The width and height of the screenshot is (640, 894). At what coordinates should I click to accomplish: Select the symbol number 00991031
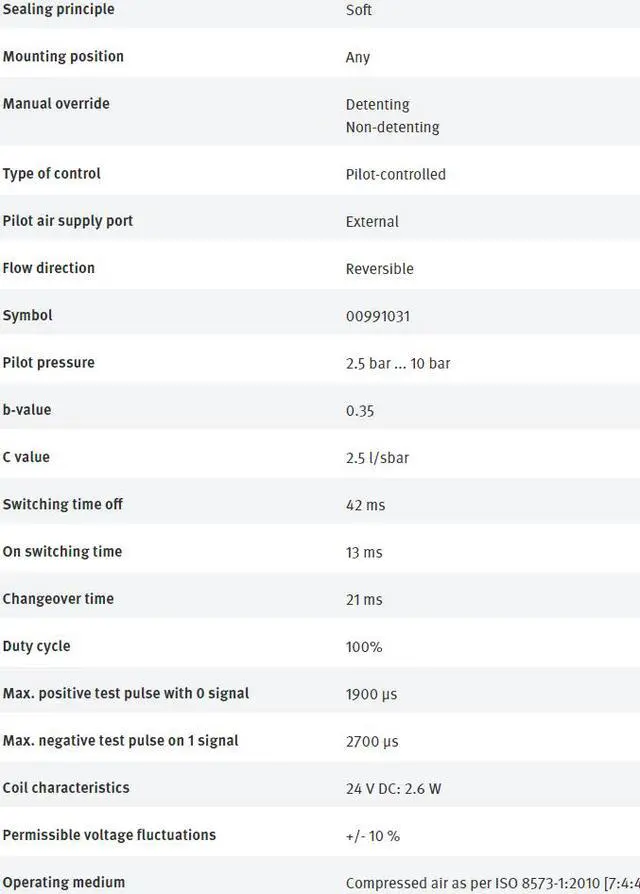[377, 316]
